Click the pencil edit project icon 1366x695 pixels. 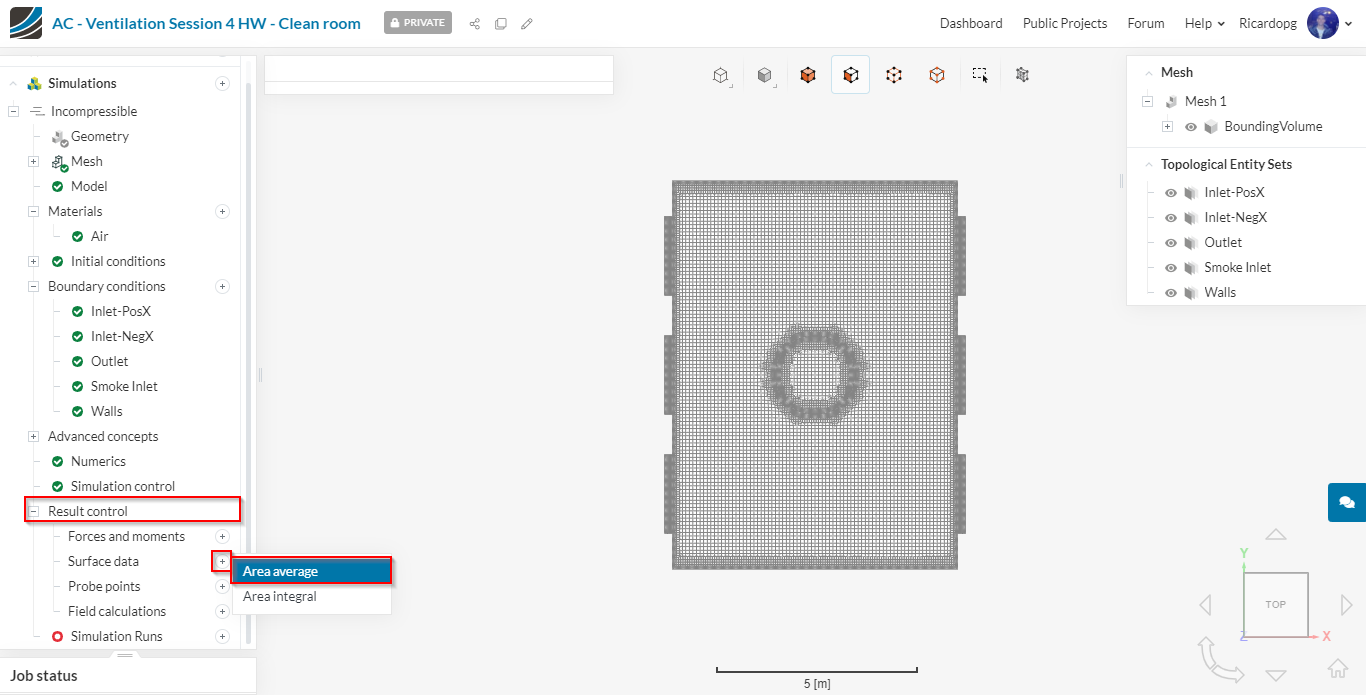point(526,23)
